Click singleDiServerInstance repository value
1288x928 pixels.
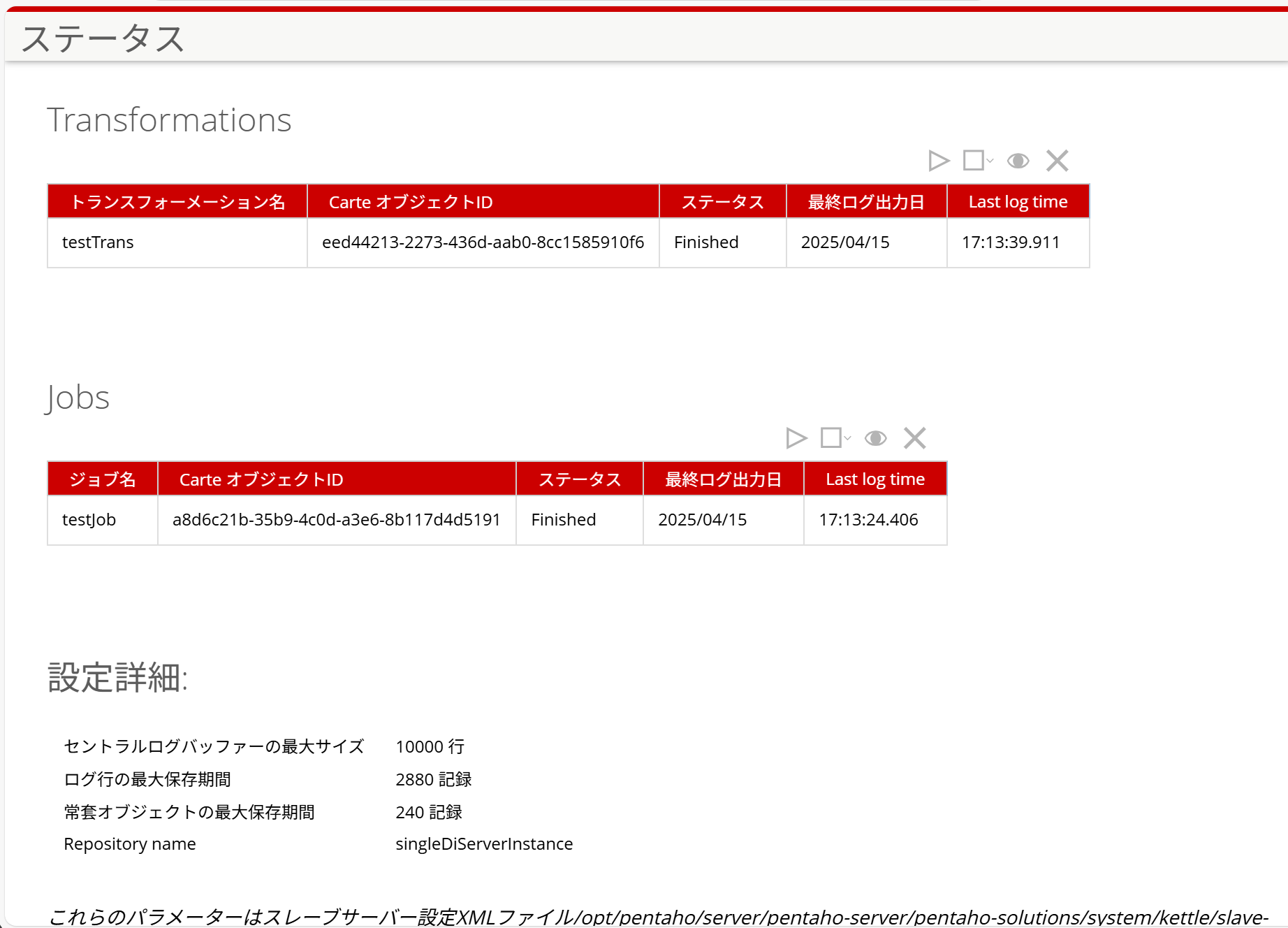coord(484,844)
